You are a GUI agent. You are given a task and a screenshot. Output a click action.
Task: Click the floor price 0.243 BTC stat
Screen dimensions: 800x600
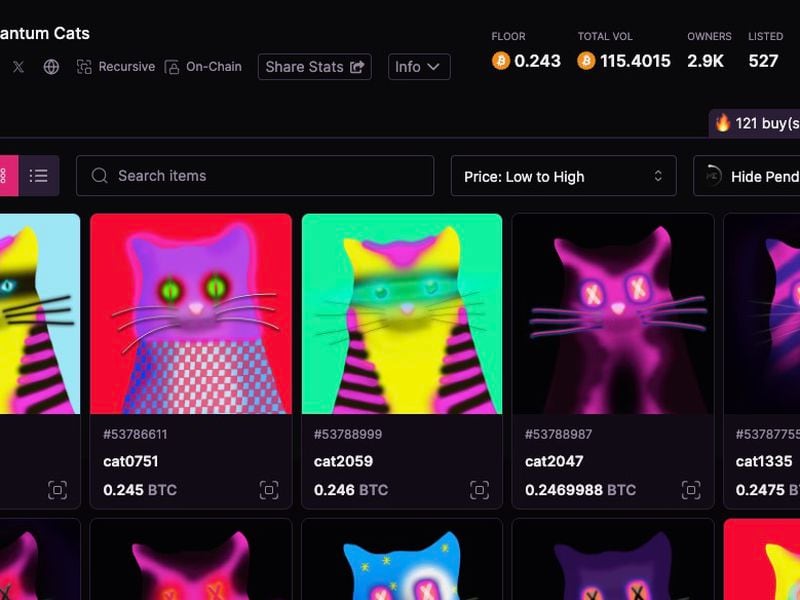(525, 60)
